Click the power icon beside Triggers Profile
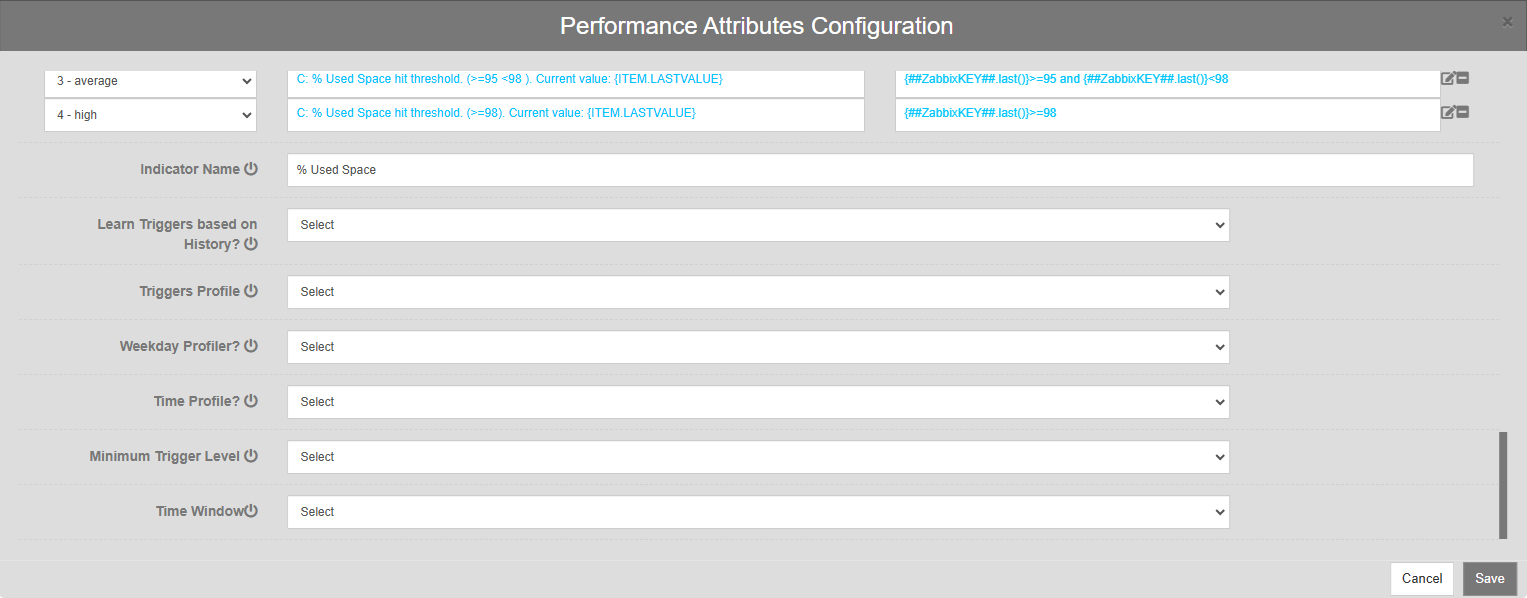 pos(251,291)
